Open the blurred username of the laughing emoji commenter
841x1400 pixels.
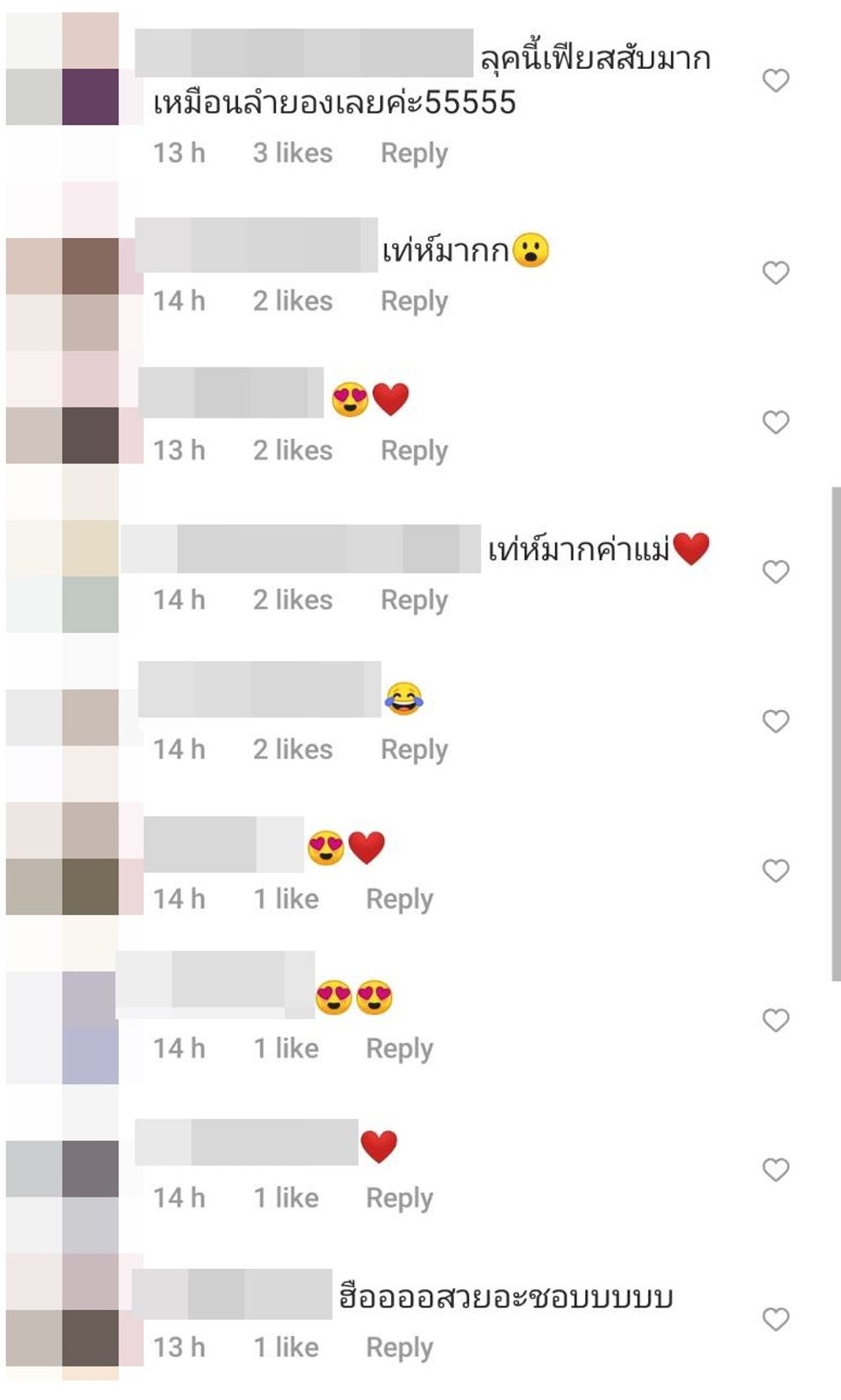[x=259, y=689]
